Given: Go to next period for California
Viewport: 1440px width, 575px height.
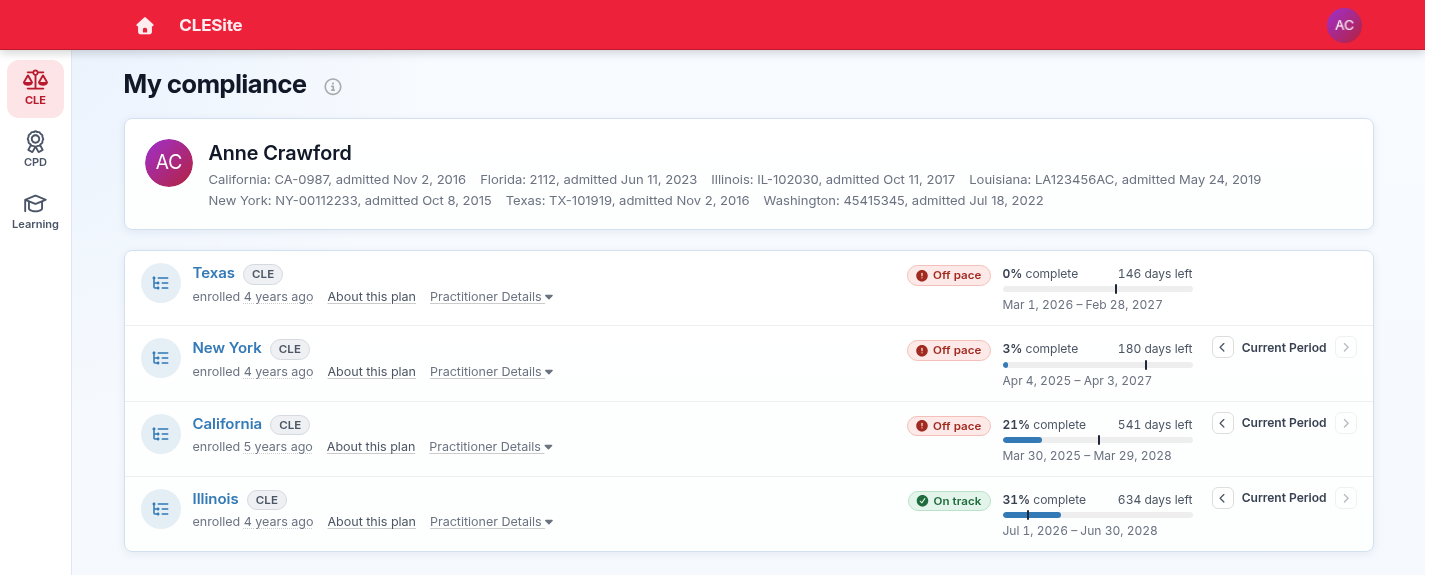Looking at the screenshot, I should pos(1346,423).
